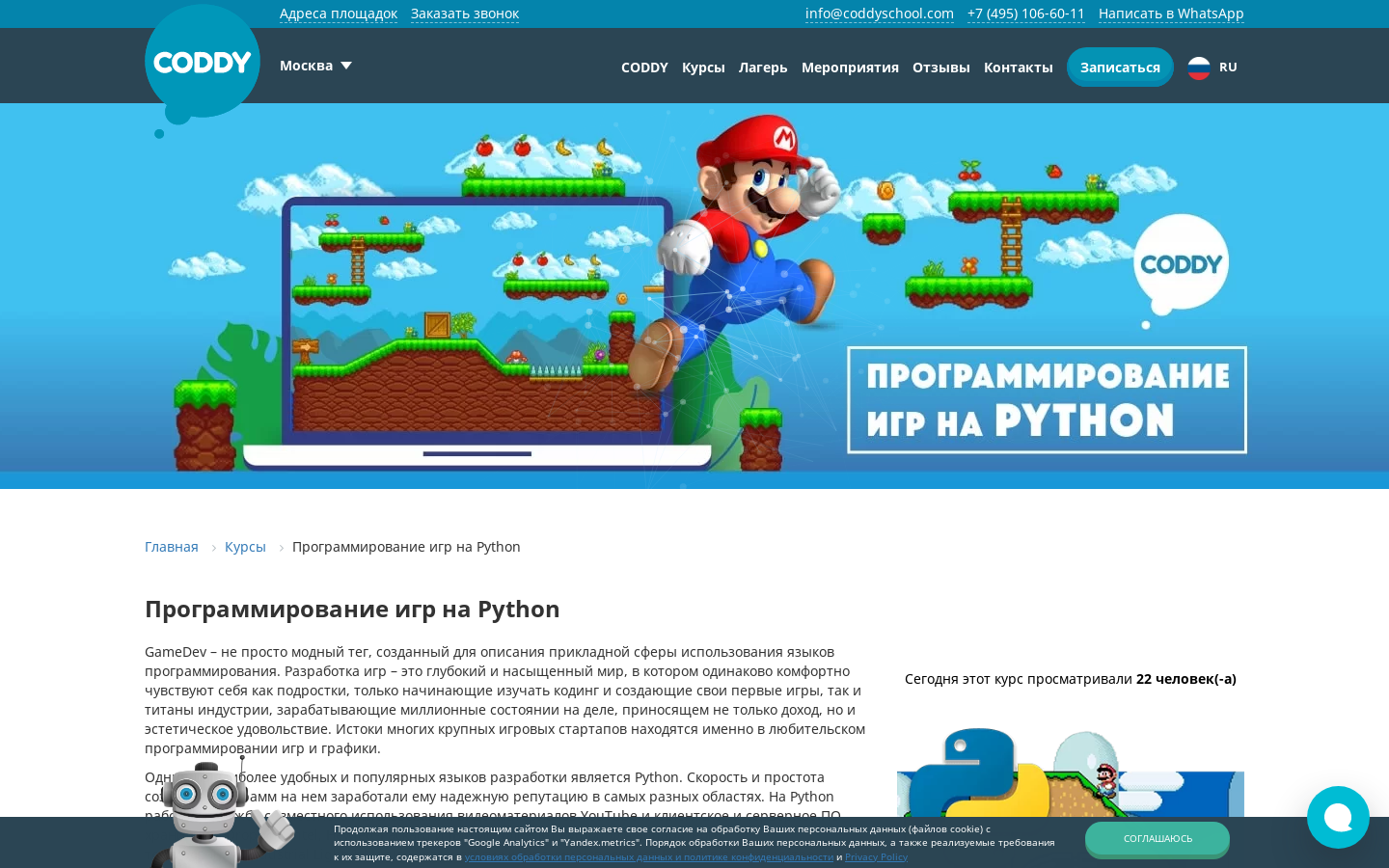The width and height of the screenshot is (1389, 868).
Task: Expand the Москва city dropdown
Action: [316, 66]
